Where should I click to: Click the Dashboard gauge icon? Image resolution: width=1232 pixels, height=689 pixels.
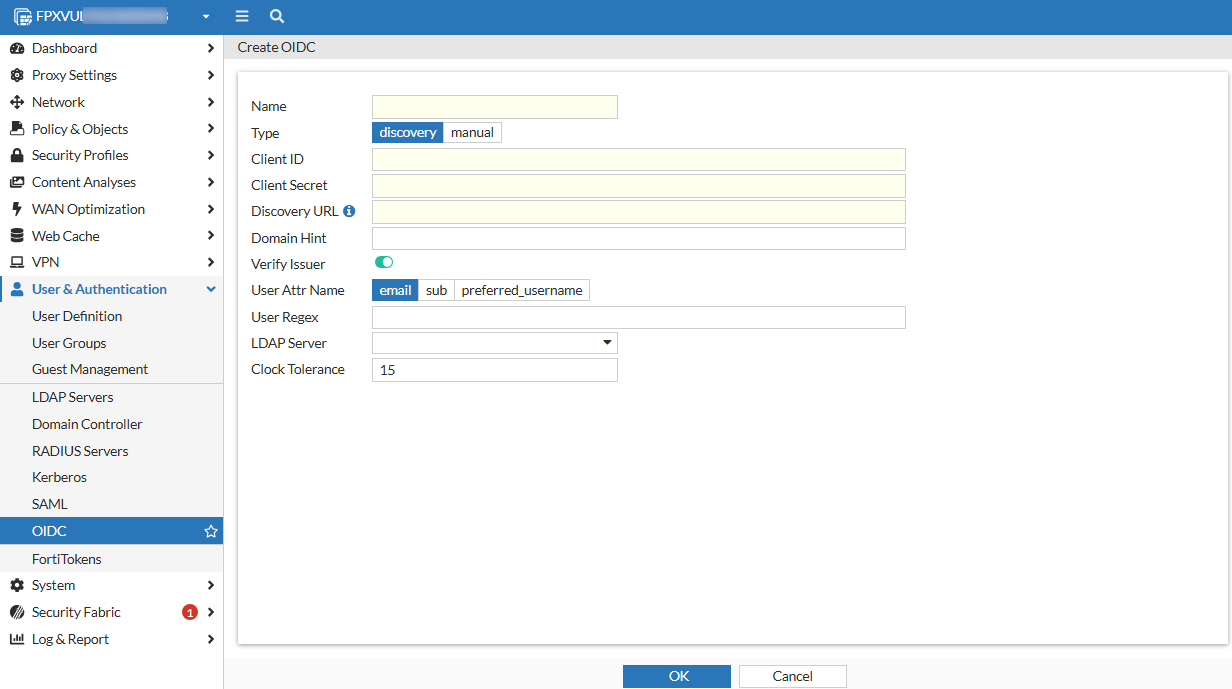[17, 48]
